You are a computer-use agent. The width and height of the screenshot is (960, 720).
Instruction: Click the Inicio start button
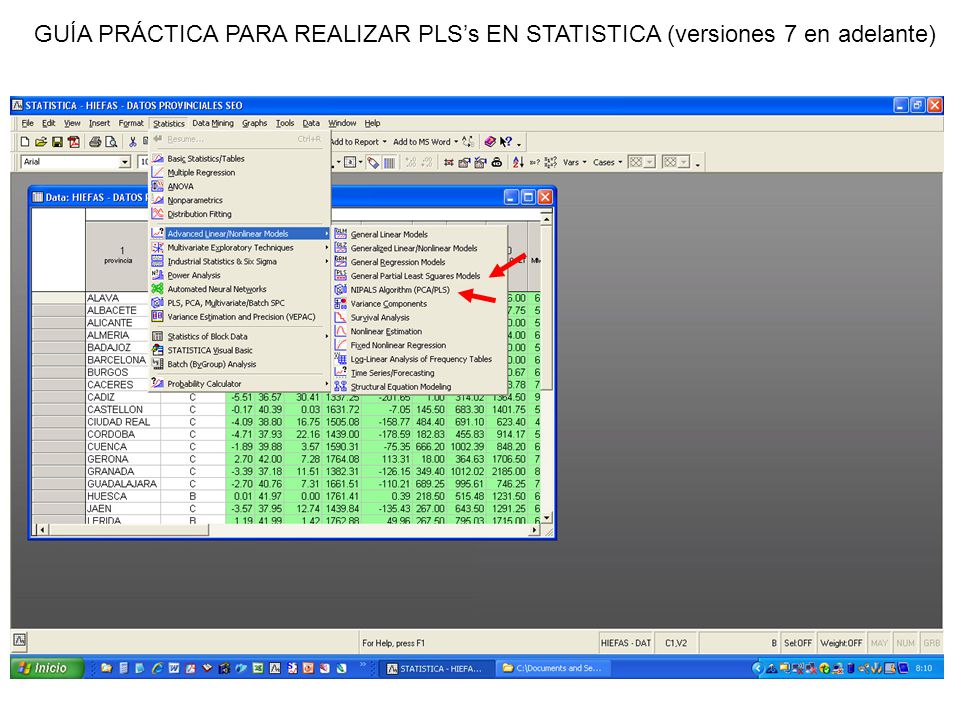pos(47,668)
